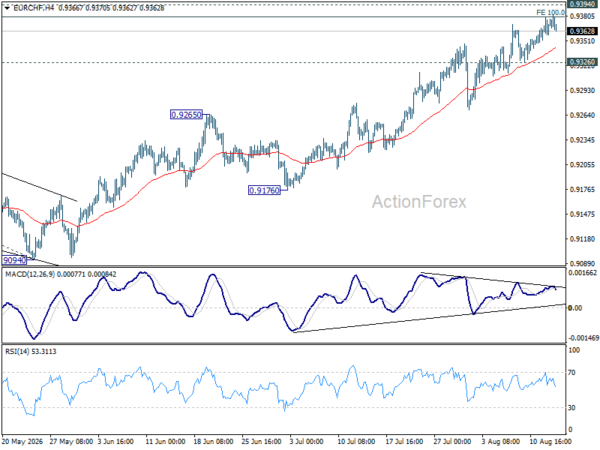Select the RSI(14) indicator label

(16, 351)
